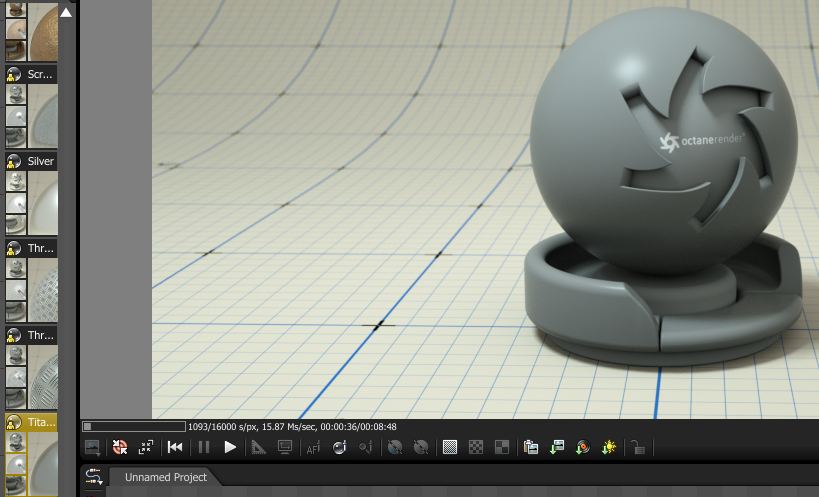
Task: Select the Silver material header
Action: click(x=31, y=161)
